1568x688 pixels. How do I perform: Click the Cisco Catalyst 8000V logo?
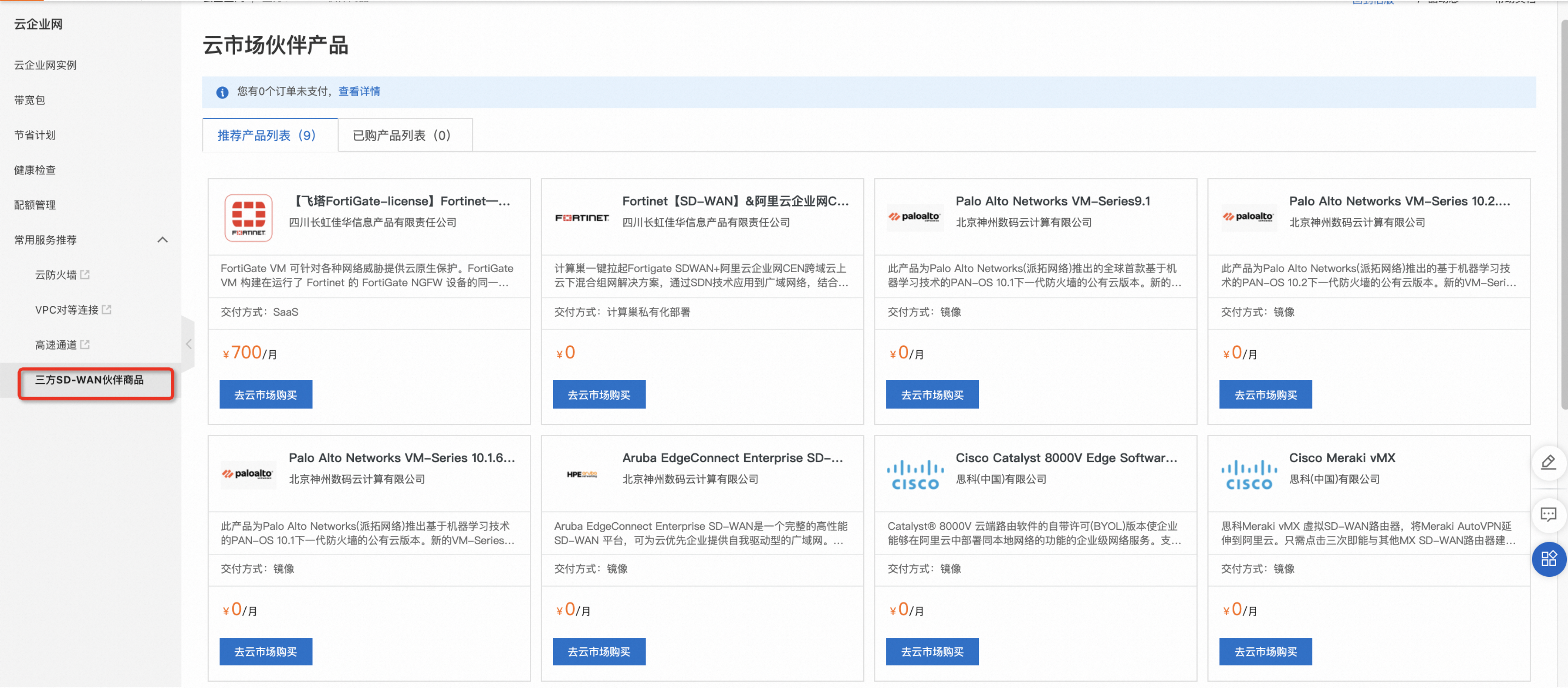coord(915,475)
